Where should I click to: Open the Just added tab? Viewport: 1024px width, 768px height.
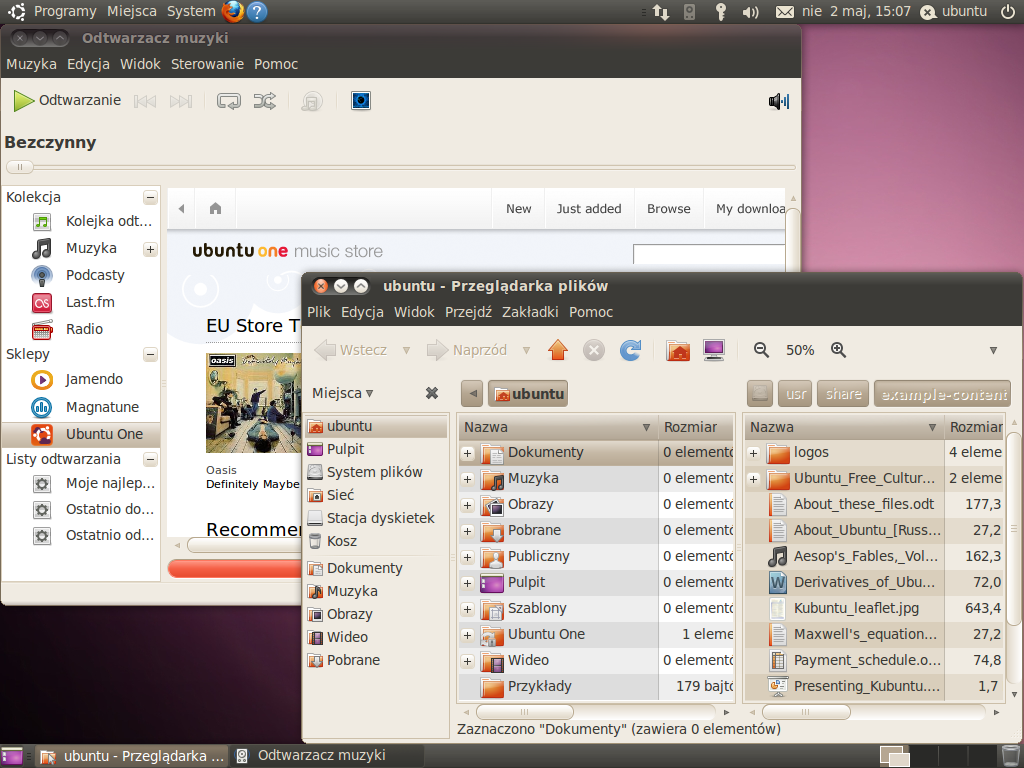pyautogui.click(x=589, y=209)
